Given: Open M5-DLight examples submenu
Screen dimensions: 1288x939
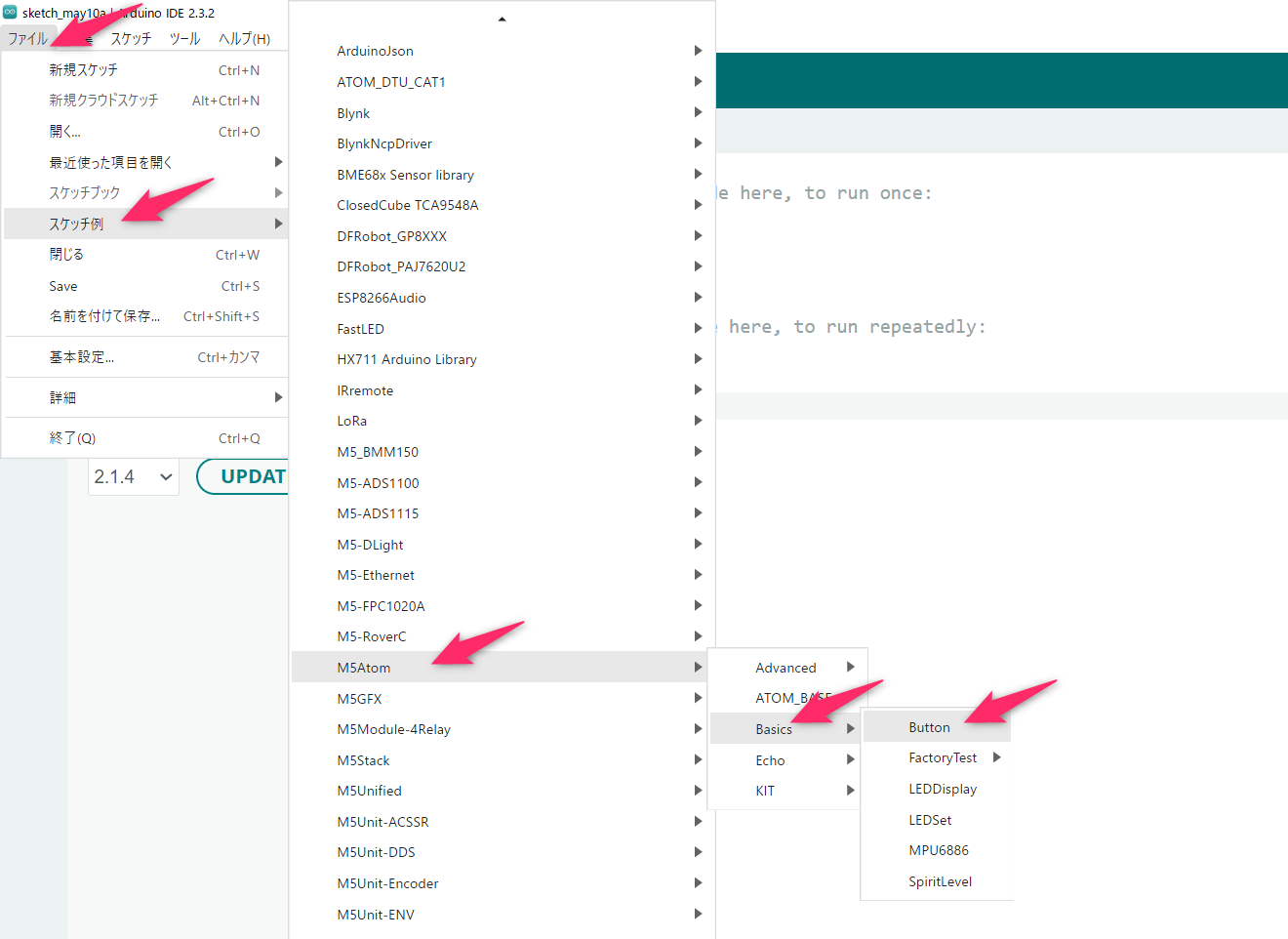Looking at the screenshot, I should pos(502,545).
